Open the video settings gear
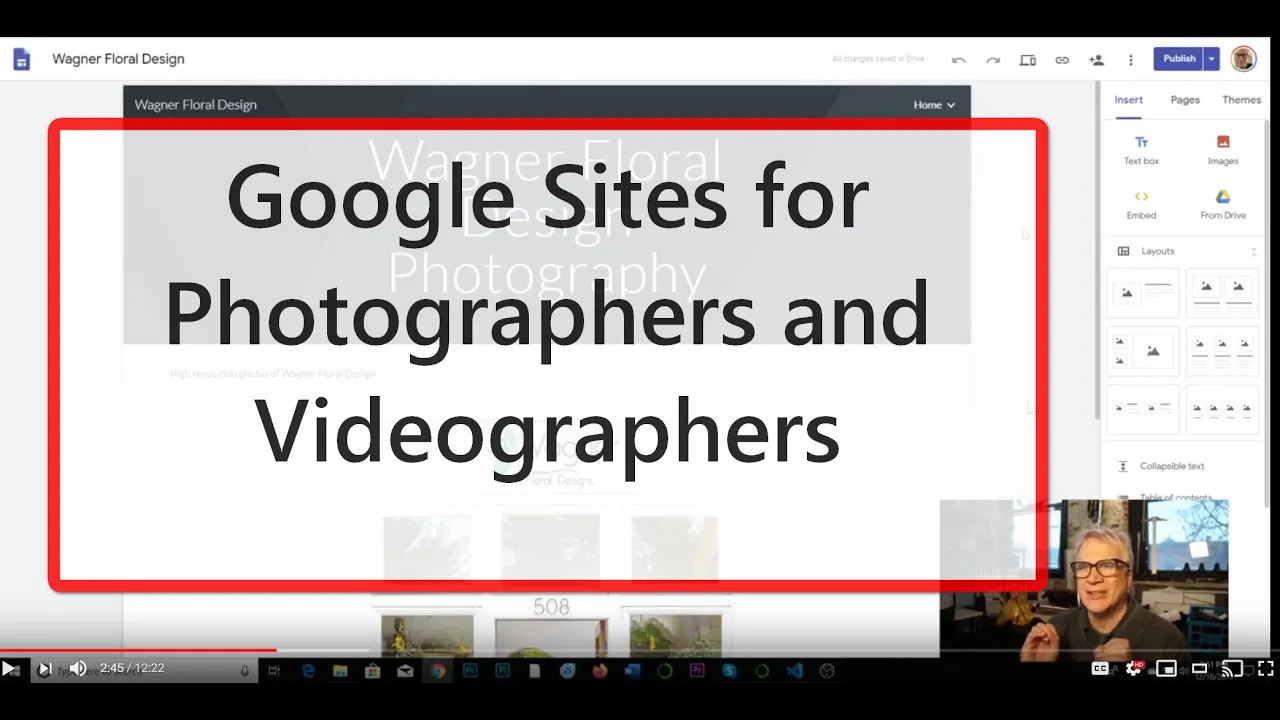The image size is (1280, 720). coord(1133,669)
